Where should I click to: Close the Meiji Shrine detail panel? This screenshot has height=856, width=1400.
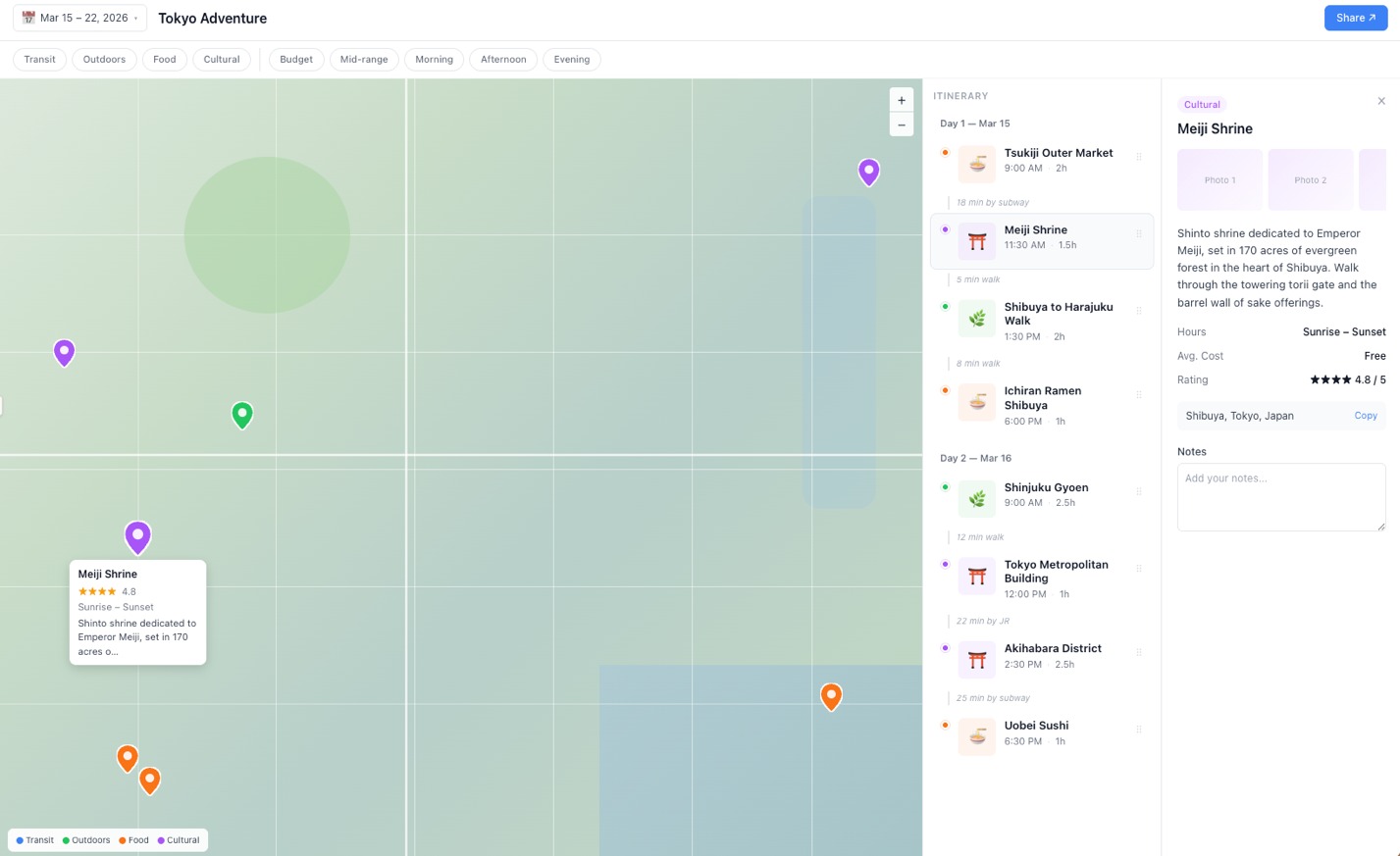point(1380,101)
